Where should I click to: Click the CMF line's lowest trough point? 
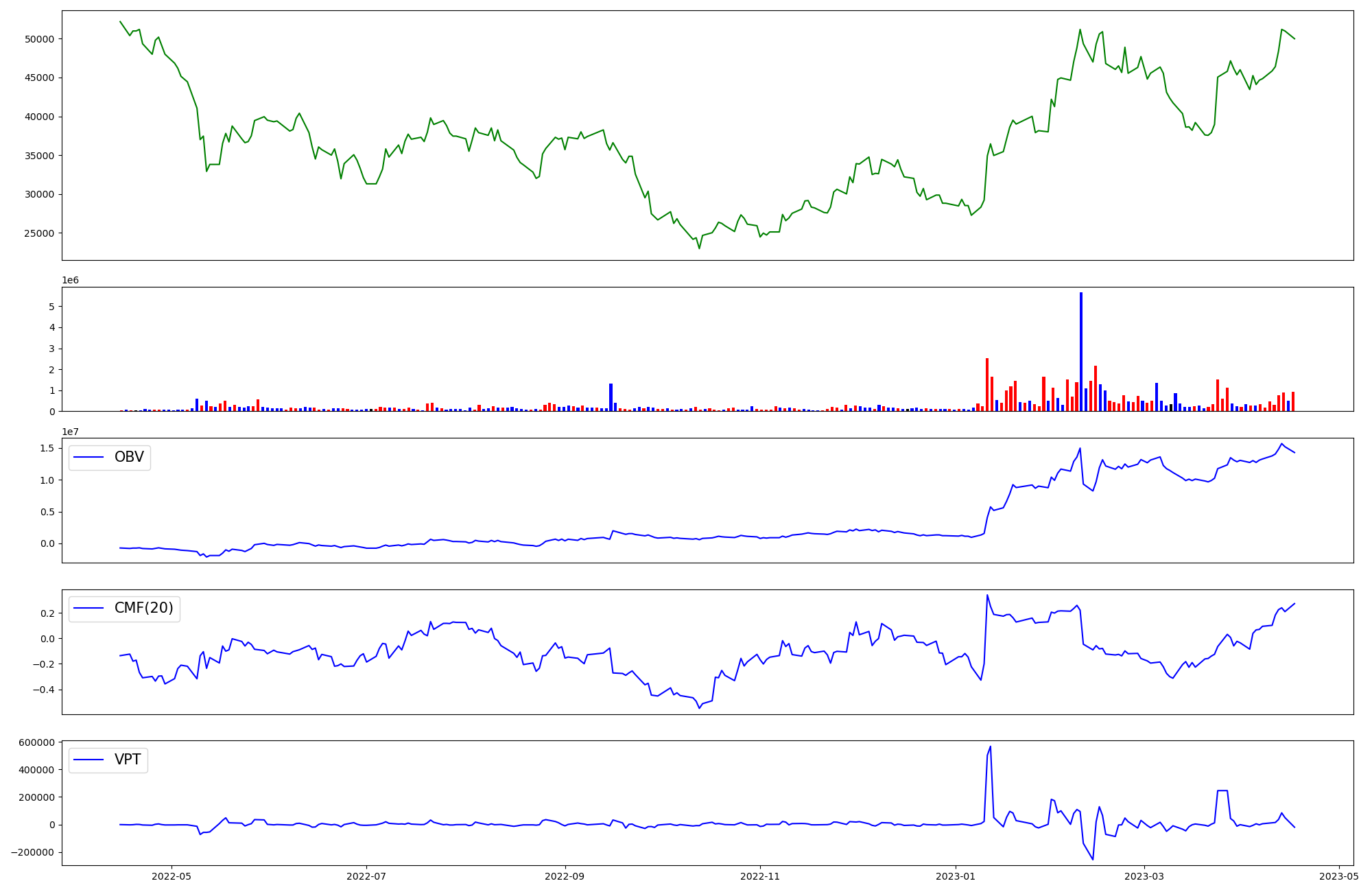coord(699,707)
